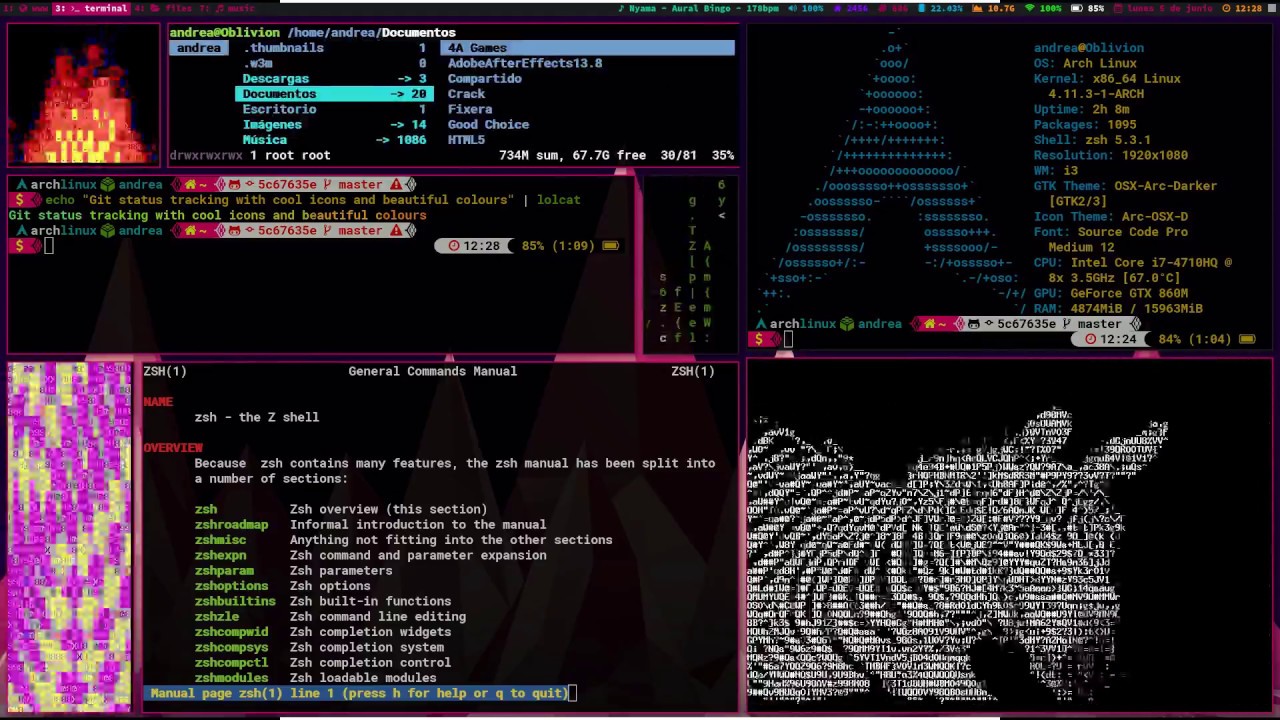Click the andrea parent directory column
The height and width of the screenshot is (720, 1280).
point(199,48)
